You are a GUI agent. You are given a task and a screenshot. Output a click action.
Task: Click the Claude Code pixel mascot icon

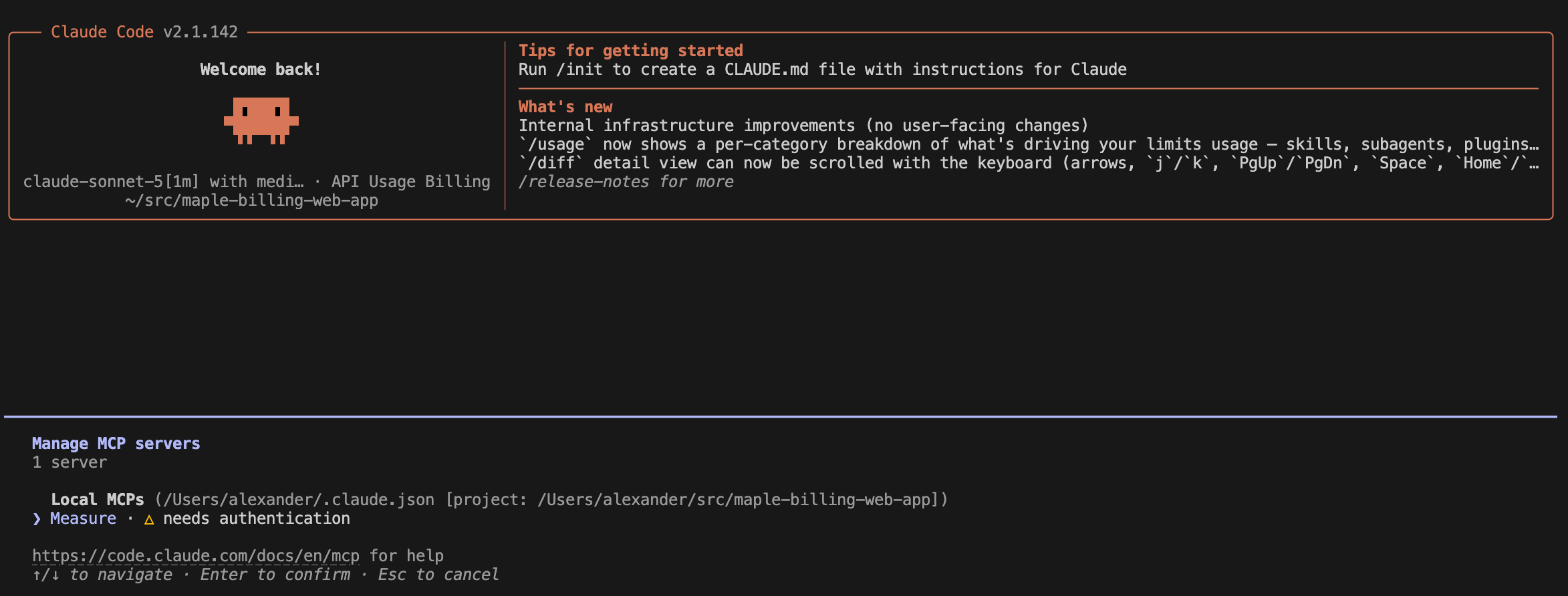261,121
